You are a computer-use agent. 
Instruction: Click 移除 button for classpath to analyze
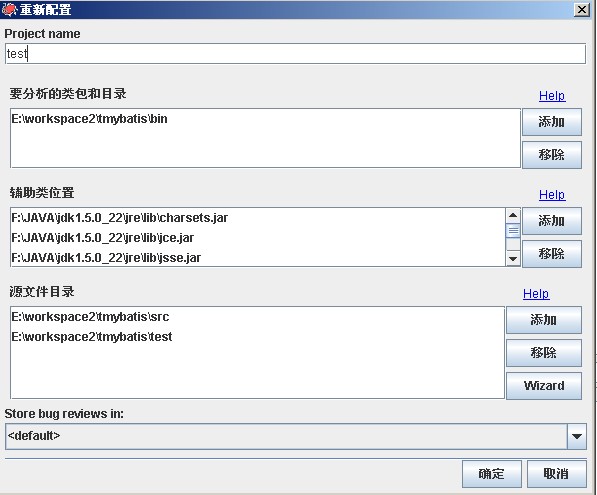point(552,155)
